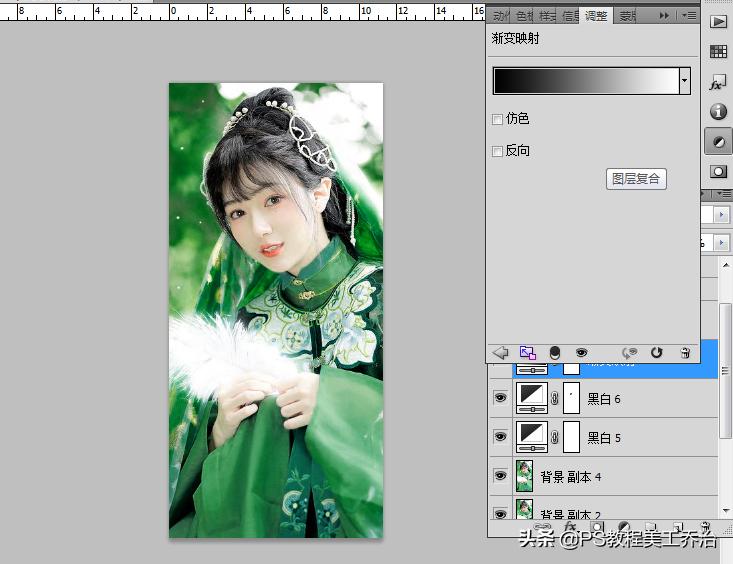Select the 黑白 5 layer mask thumbnail
This screenshot has height=564, width=733.
[x=571, y=437]
